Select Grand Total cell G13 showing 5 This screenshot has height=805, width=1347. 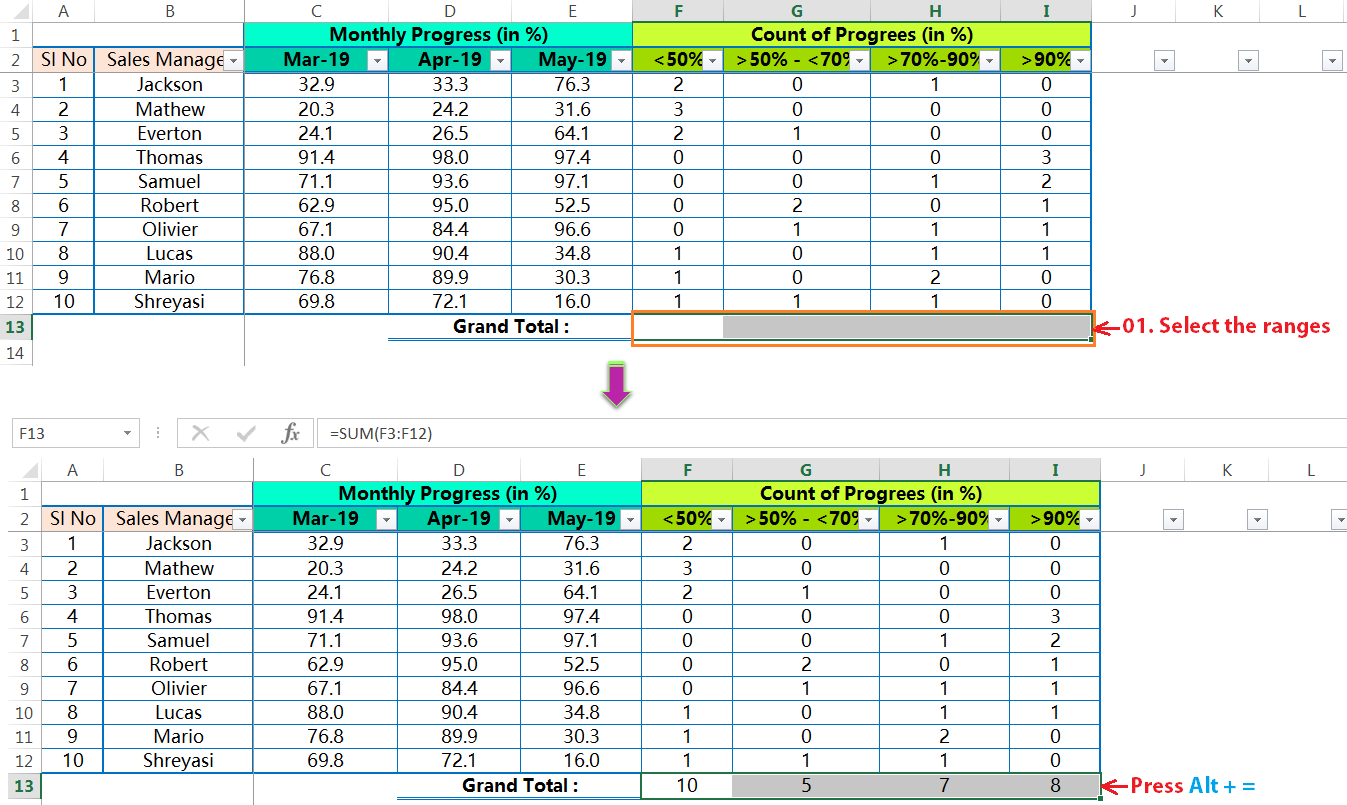pyautogui.click(x=805, y=786)
